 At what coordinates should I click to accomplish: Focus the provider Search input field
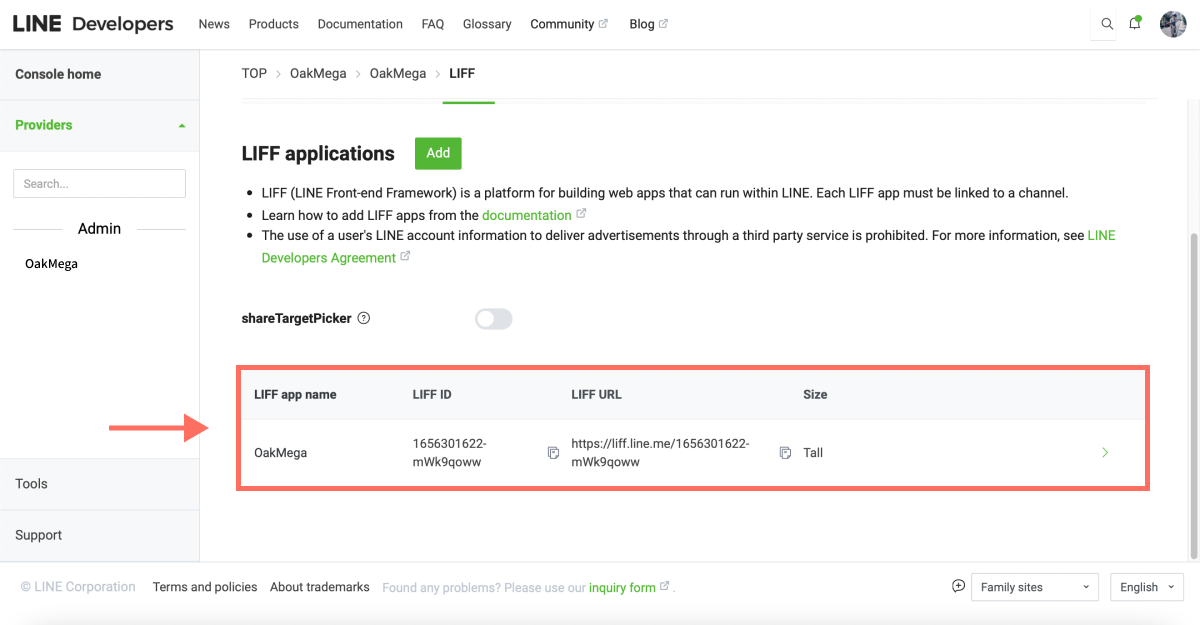[99, 184]
